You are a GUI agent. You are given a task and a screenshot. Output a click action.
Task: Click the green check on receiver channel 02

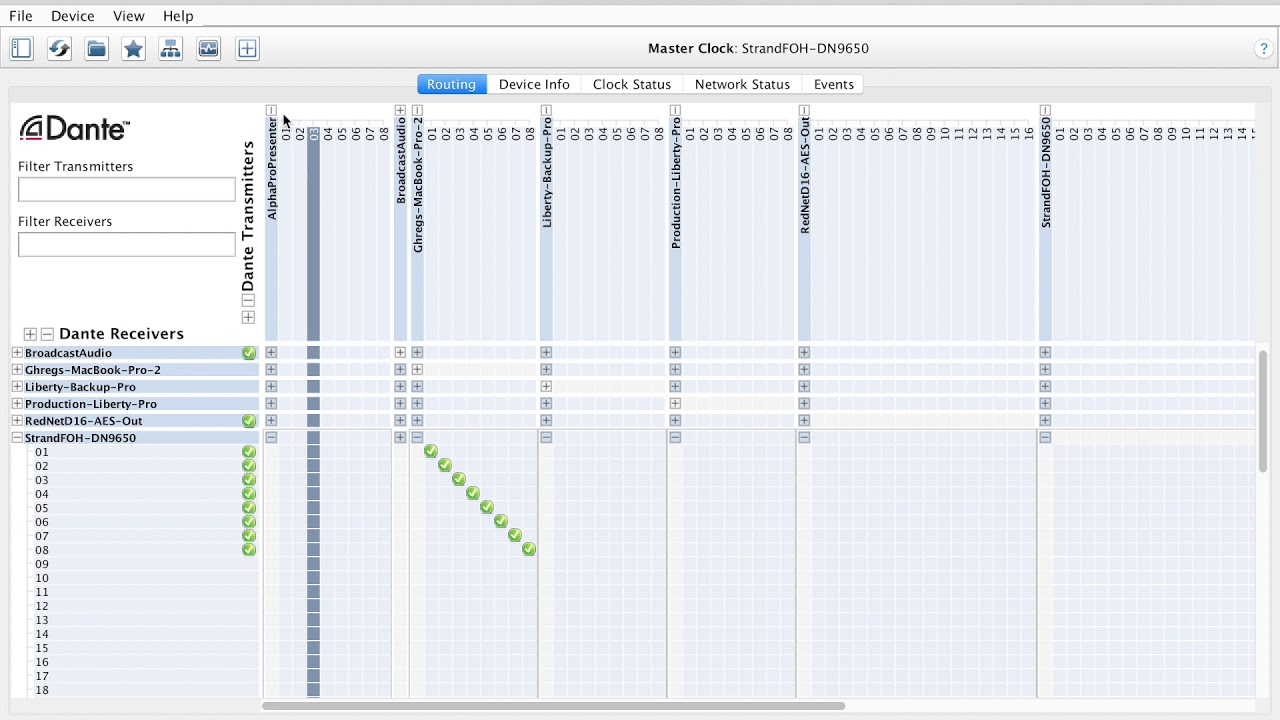click(x=249, y=466)
